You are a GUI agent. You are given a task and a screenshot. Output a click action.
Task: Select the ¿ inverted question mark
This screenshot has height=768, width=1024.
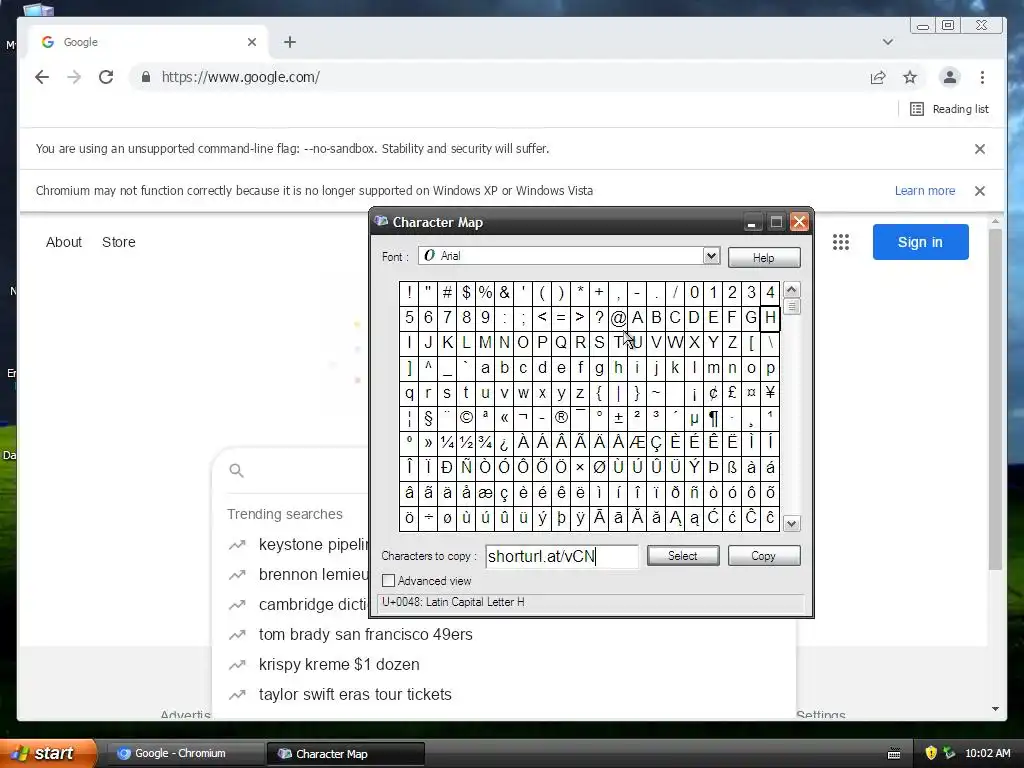(504, 443)
